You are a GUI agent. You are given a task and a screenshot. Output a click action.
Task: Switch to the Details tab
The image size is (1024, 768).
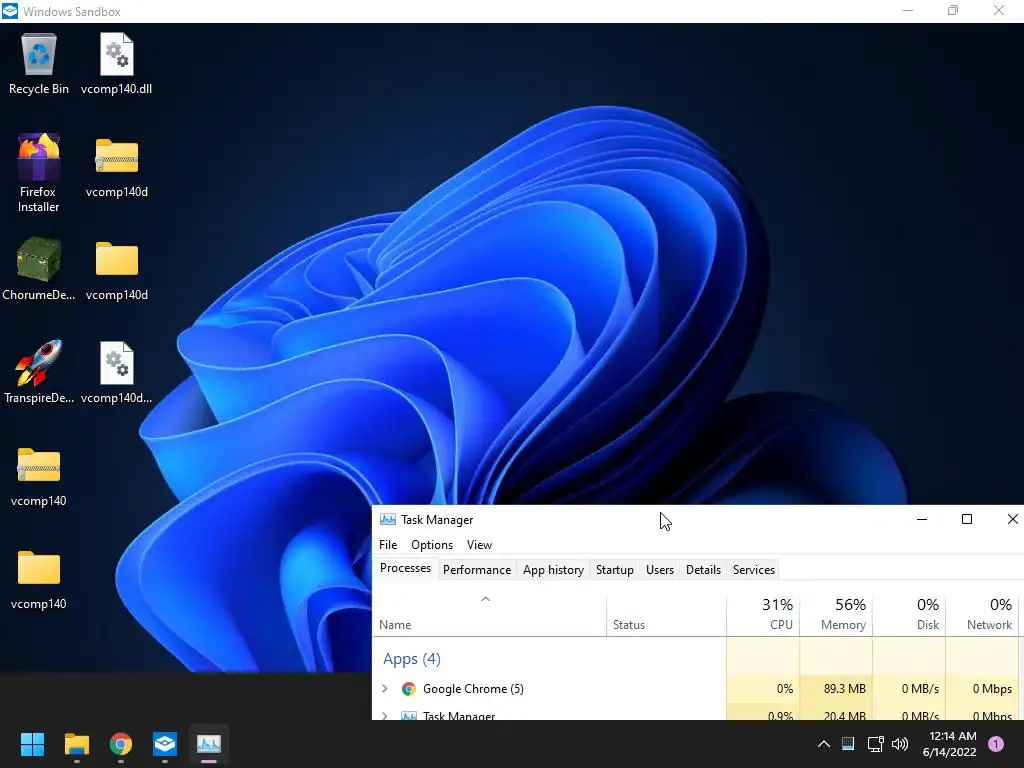coord(703,569)
